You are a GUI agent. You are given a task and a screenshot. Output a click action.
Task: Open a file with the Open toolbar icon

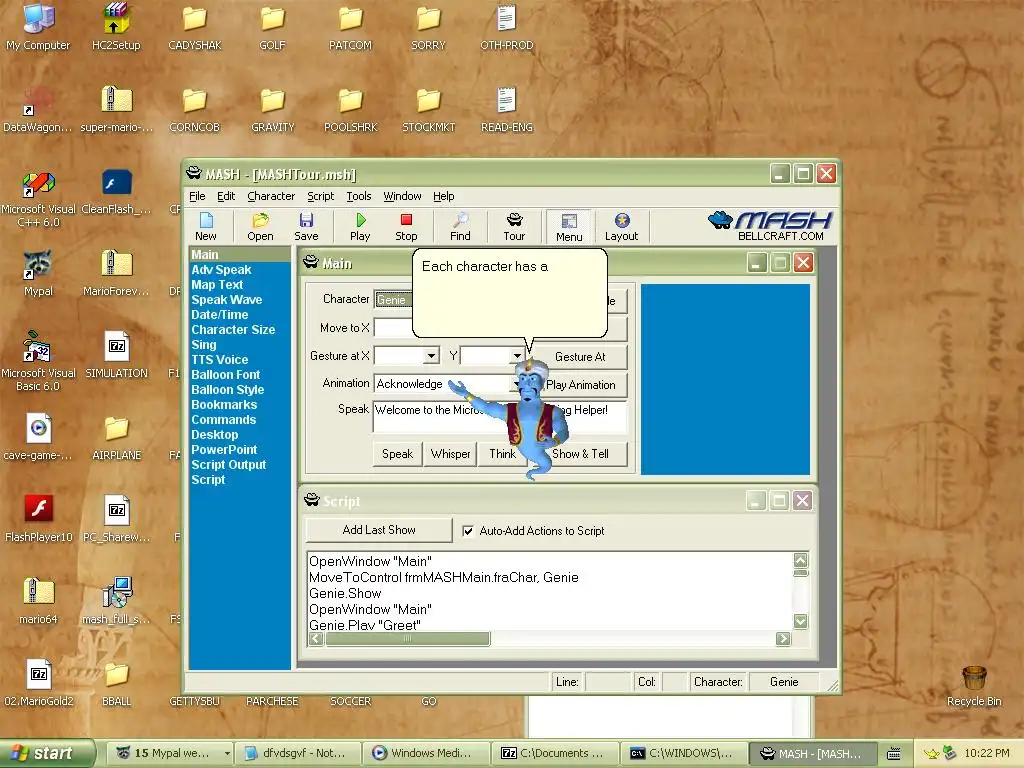point(260,227)
